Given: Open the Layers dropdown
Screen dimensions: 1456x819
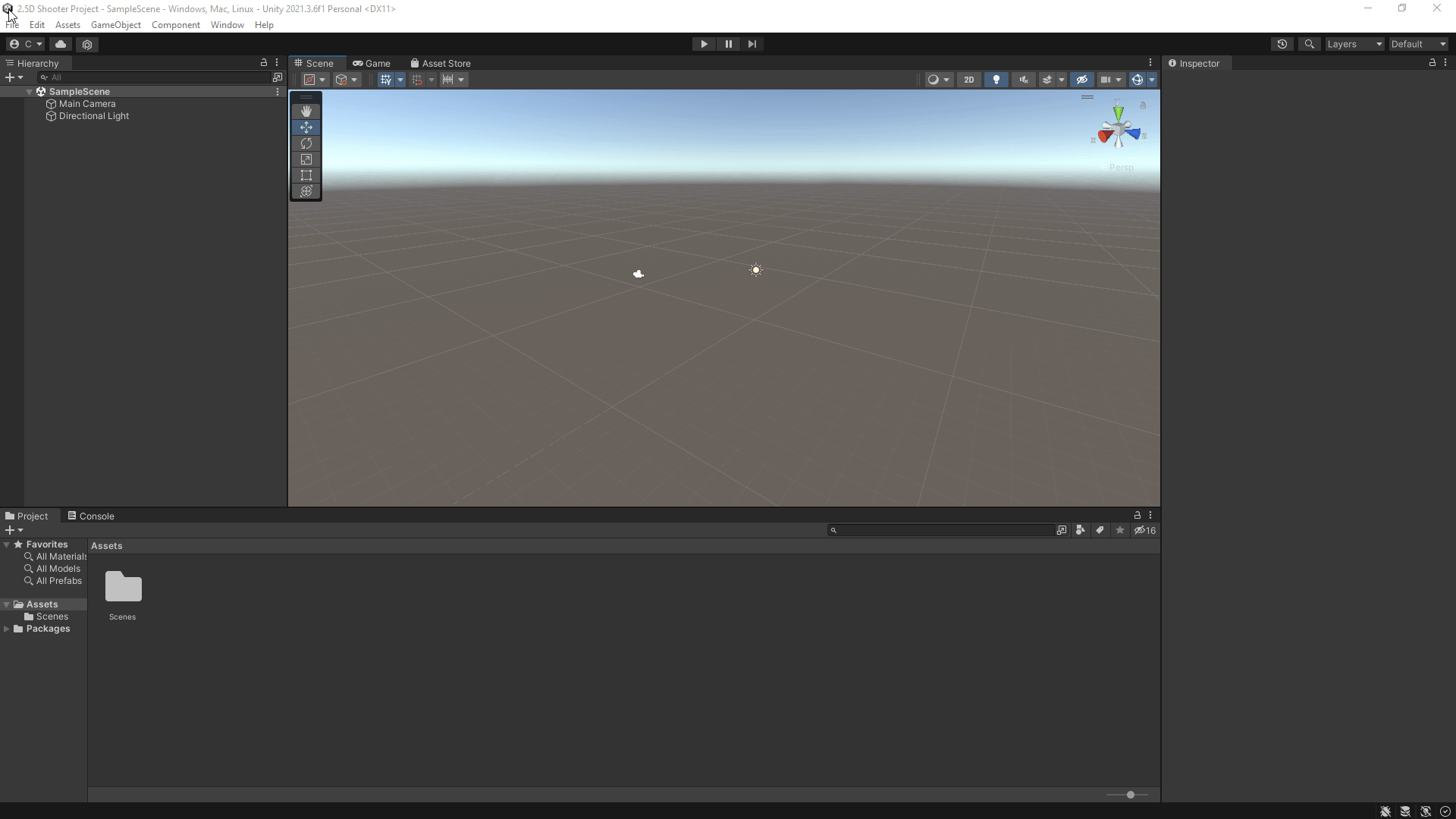Looking at the screenshot, I should click(1354, 44).
